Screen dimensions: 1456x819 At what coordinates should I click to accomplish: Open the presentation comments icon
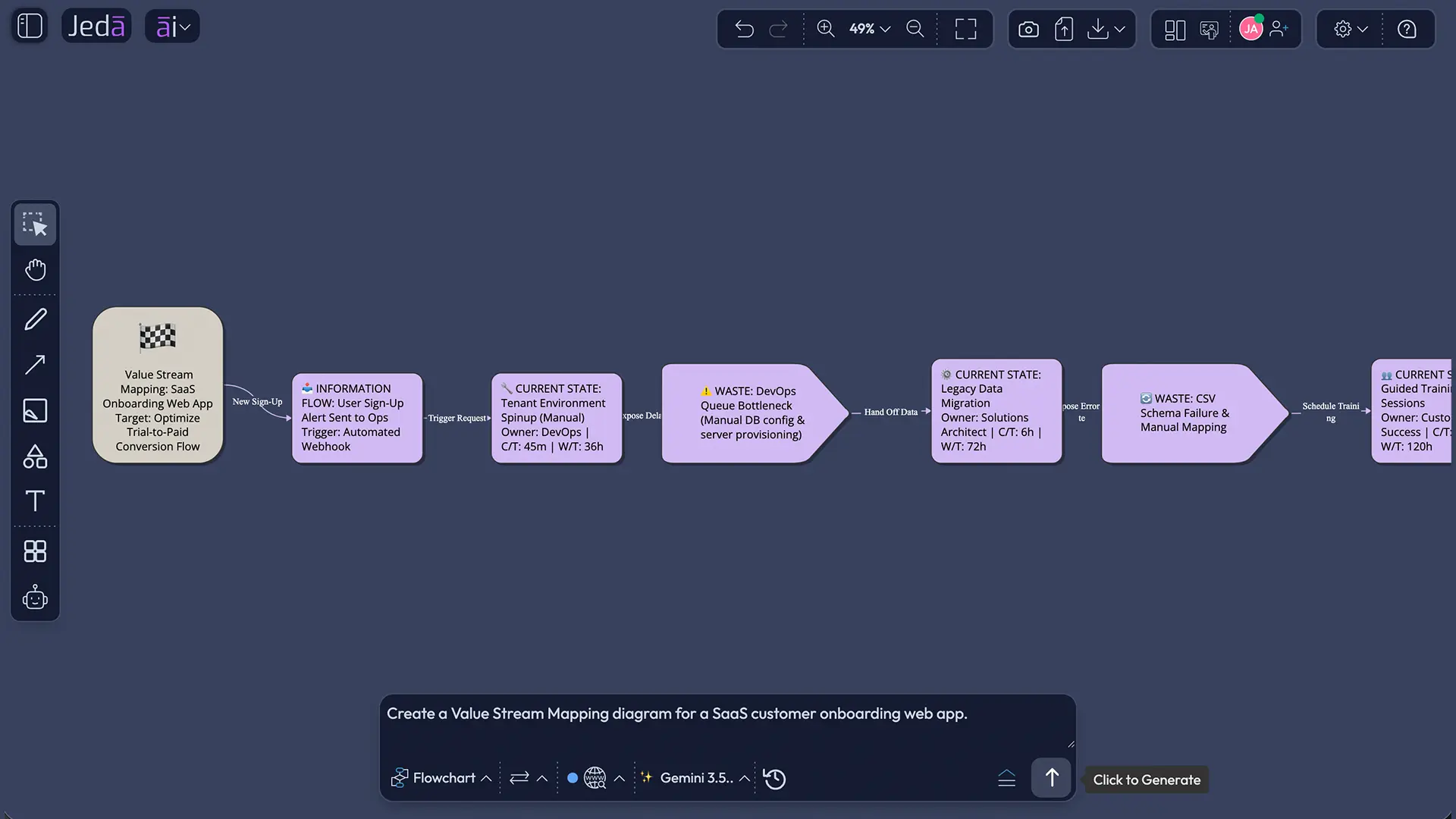tap(1210, 30)
